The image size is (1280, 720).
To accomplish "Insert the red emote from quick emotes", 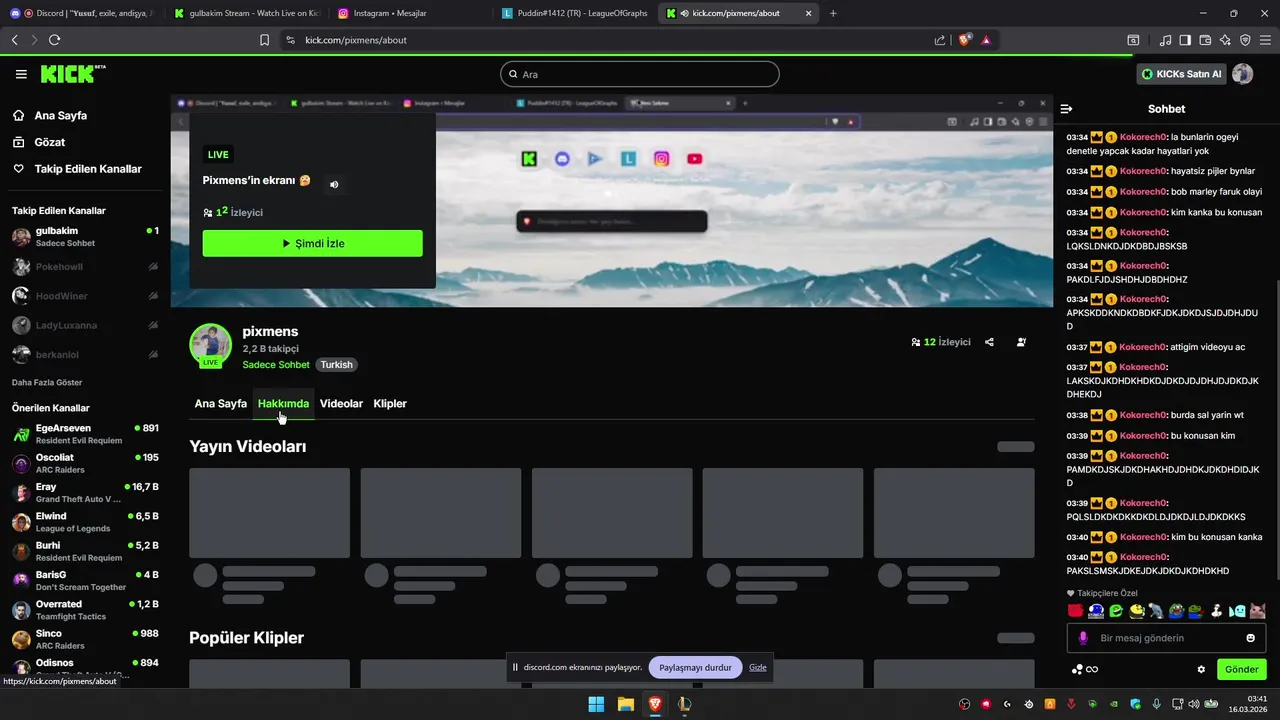I will point(1076,611).
